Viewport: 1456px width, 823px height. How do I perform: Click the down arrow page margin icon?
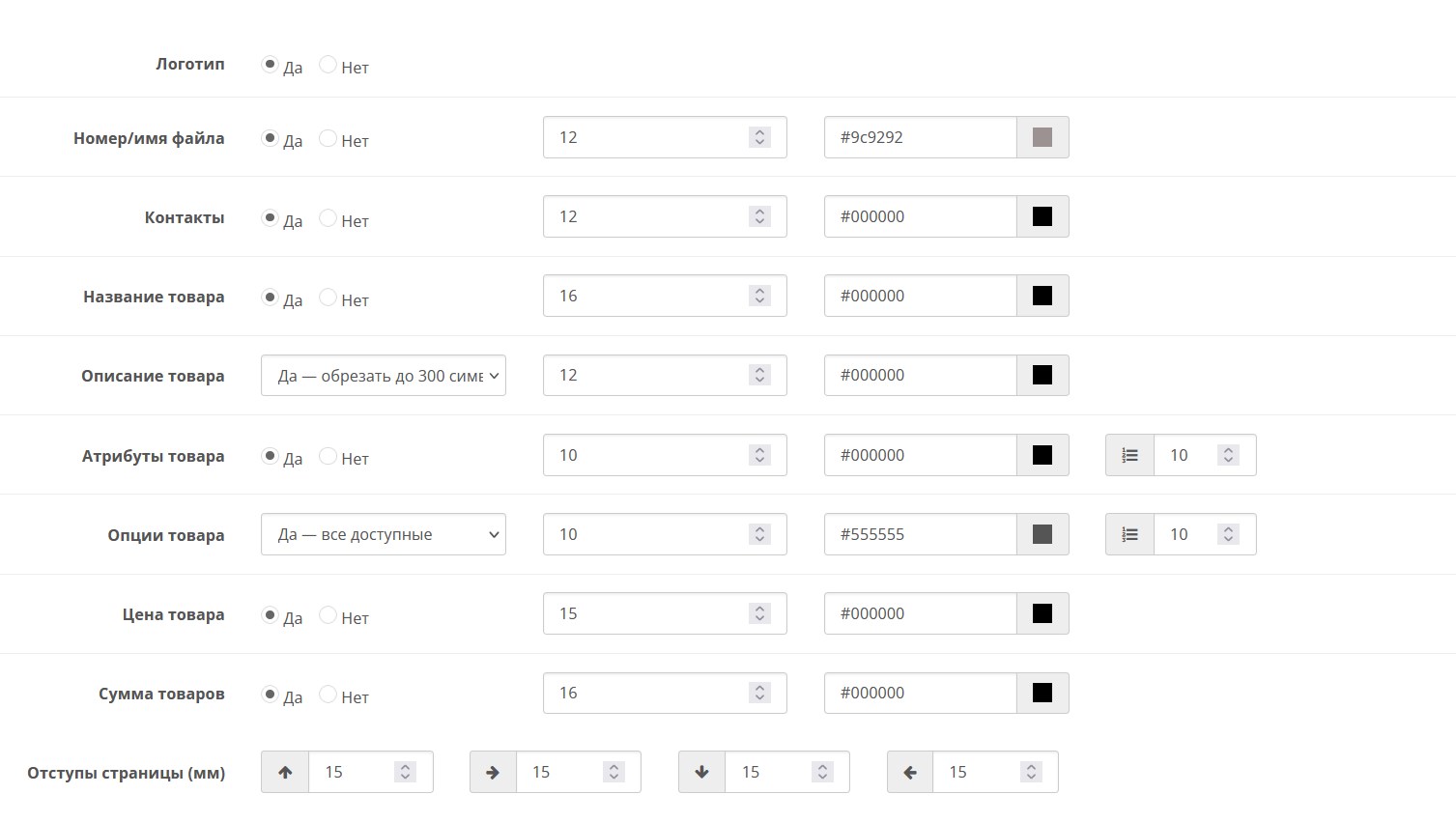tap(701, 772)
